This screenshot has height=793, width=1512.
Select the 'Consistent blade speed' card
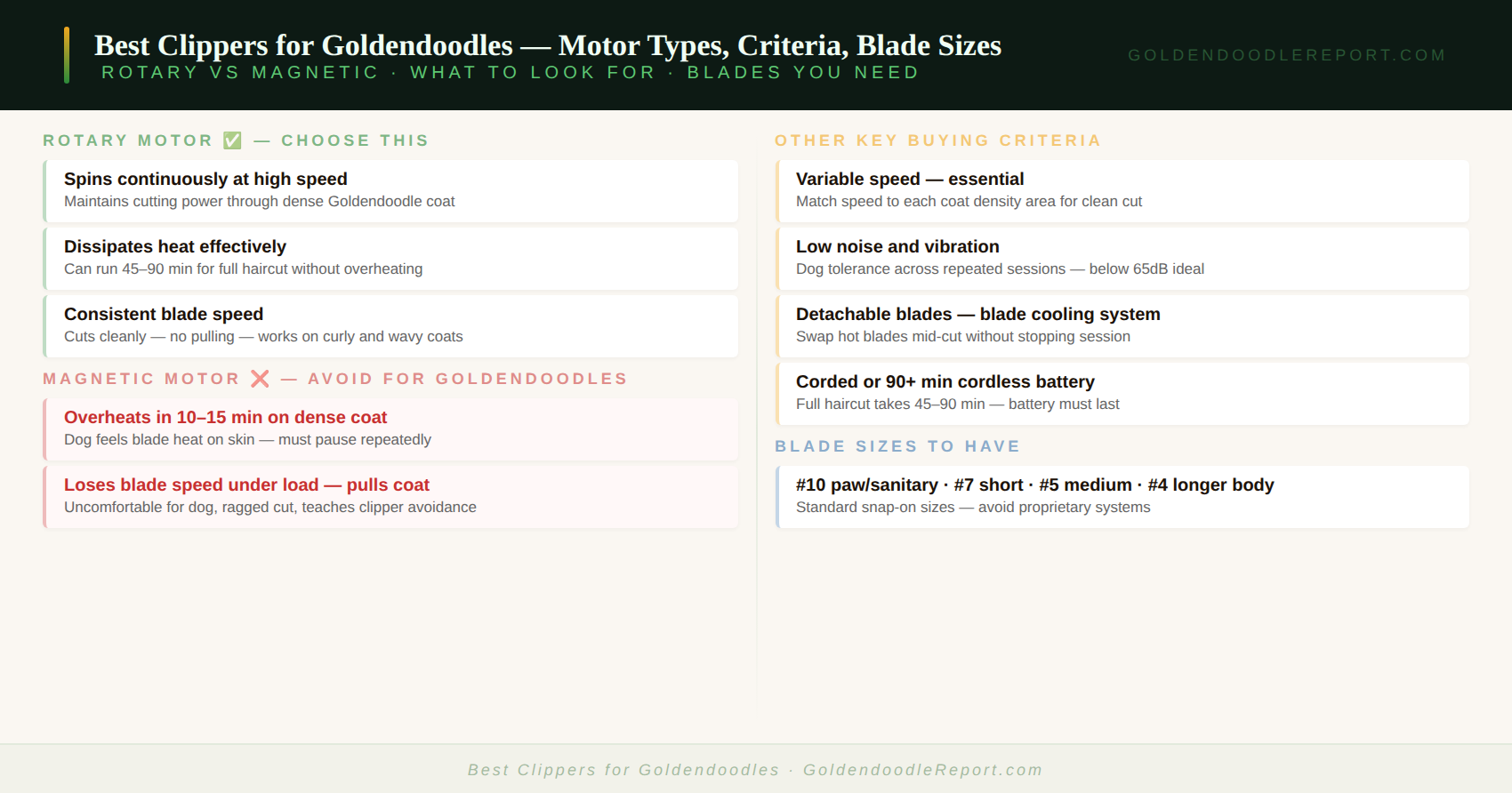390,326
